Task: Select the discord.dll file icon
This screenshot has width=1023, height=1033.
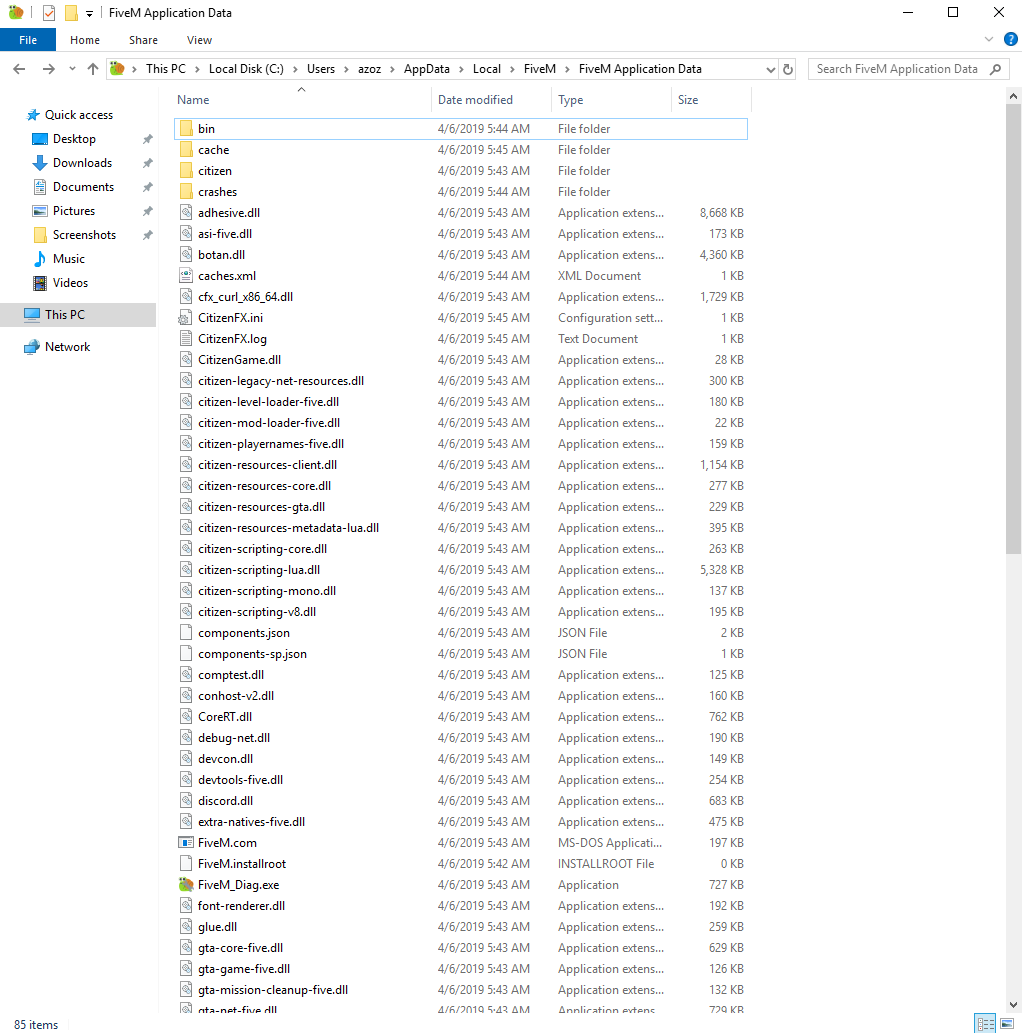Action: tap(186, 800)
